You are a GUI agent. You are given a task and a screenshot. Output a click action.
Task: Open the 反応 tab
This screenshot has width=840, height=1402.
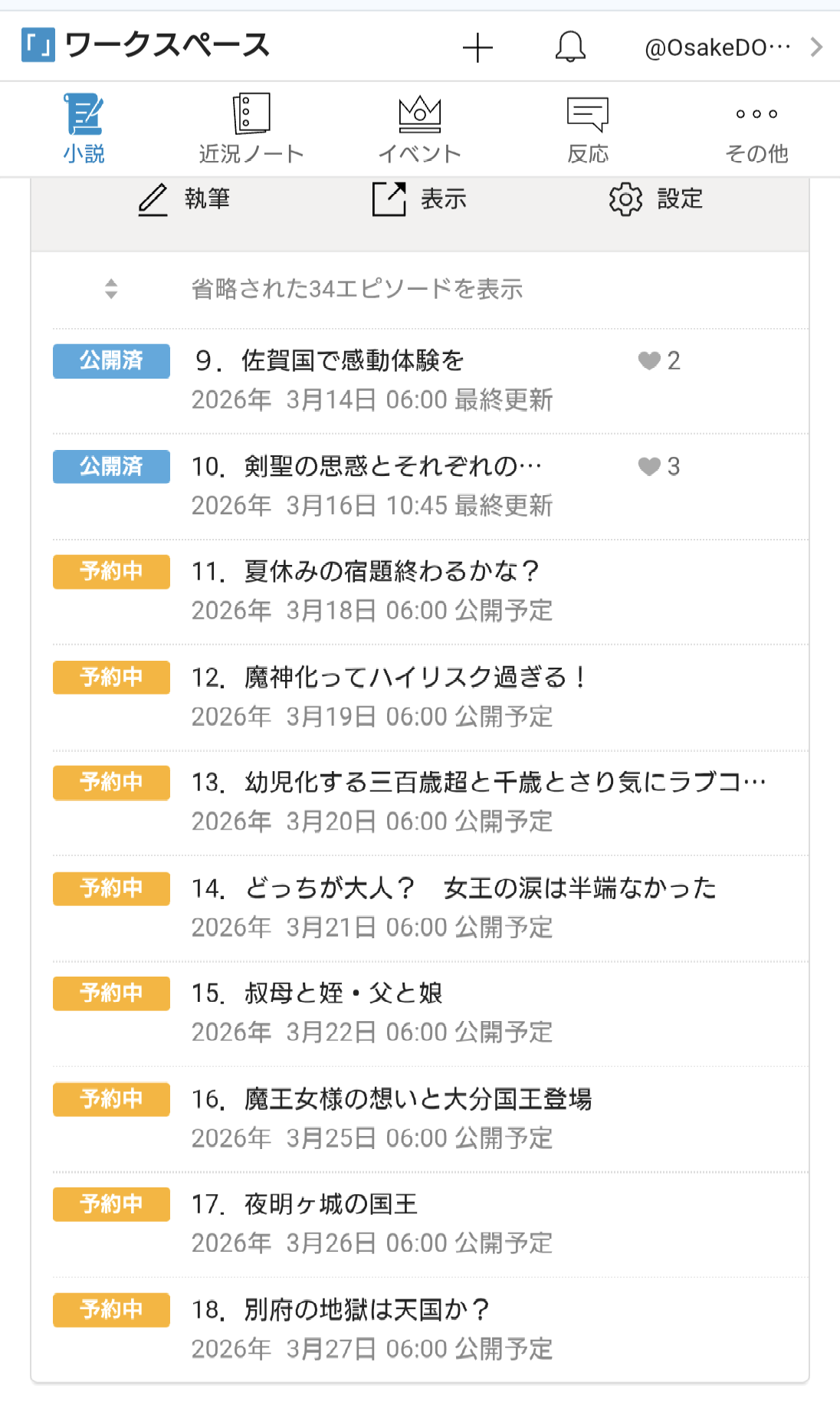point(588,129)
